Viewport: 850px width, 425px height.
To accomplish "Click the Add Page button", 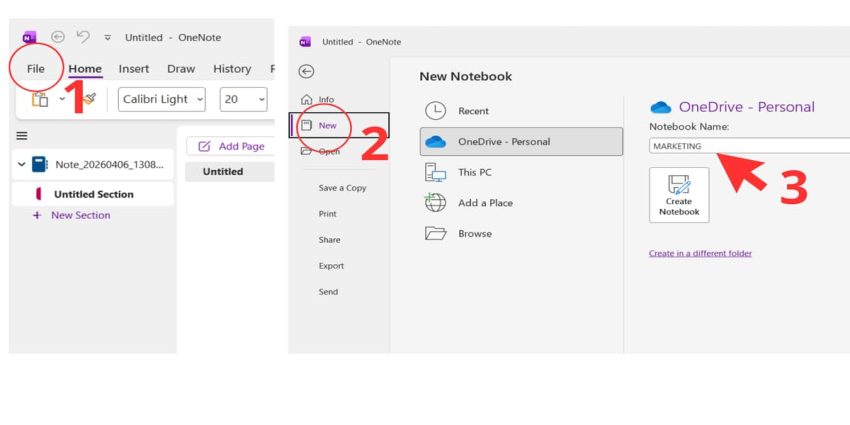I will [231, 146].
